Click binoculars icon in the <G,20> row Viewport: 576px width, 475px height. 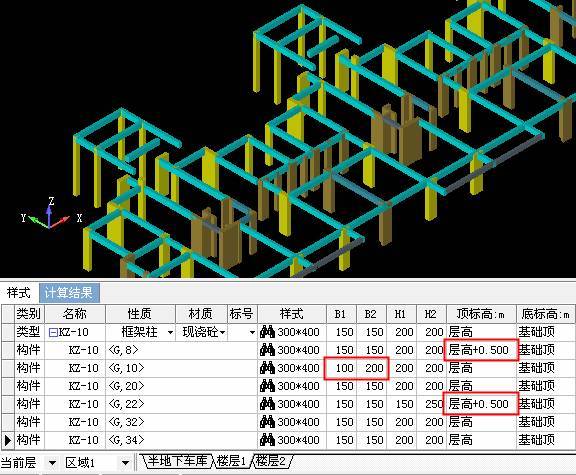pos(267,386)
